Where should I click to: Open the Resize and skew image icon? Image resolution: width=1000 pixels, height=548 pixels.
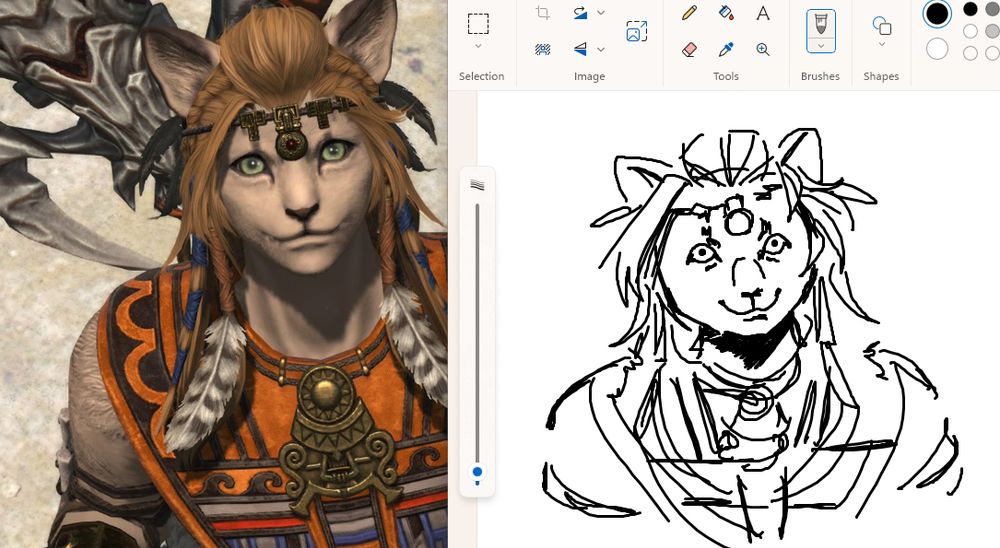[636, 31]
